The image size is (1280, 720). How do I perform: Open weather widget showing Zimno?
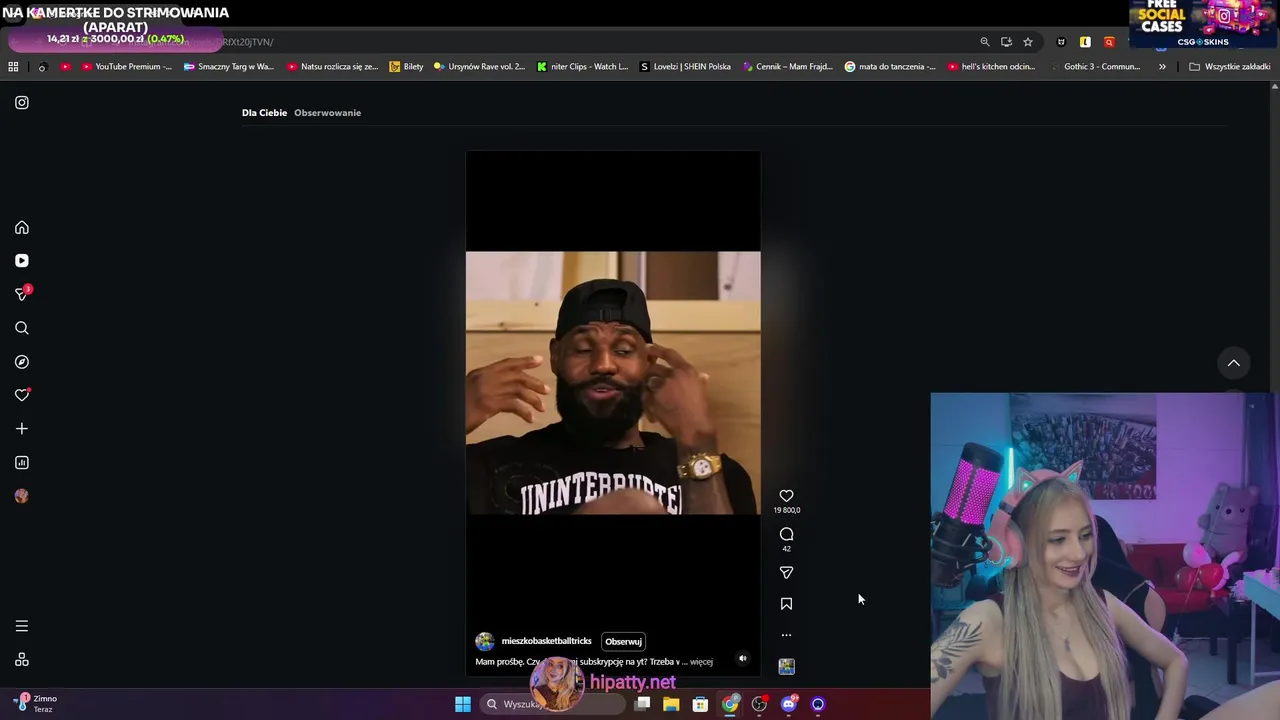[36, 704]
